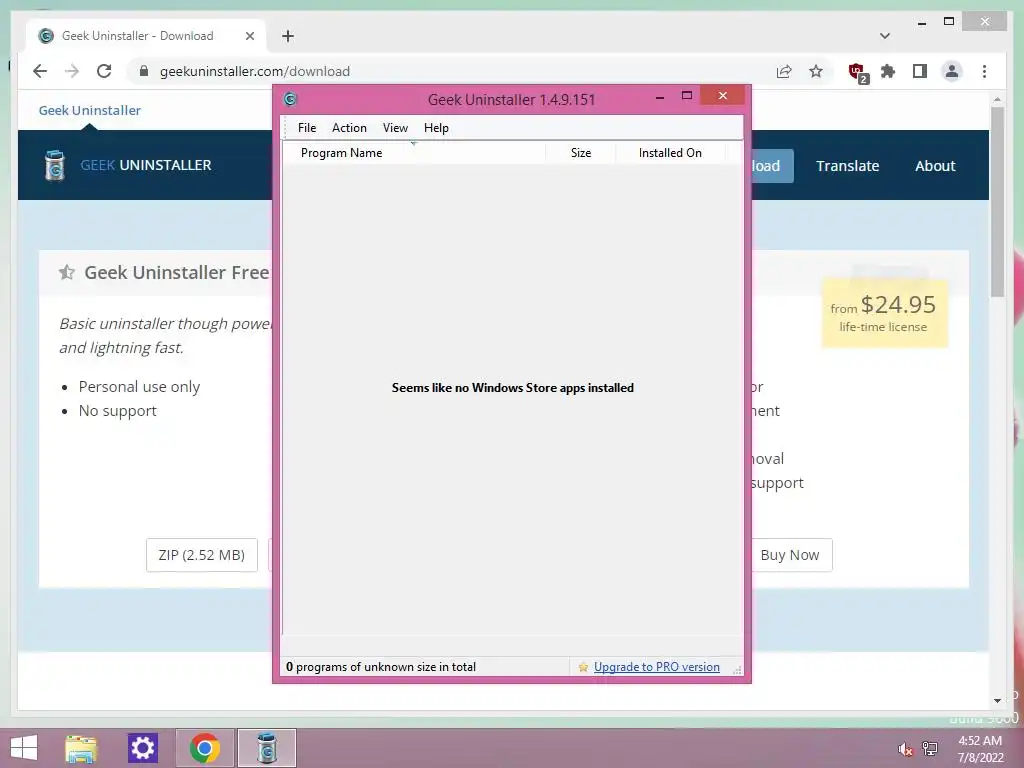Toggle the Chrome side panel icon
1024x768 pixels.
coord(920,71)
